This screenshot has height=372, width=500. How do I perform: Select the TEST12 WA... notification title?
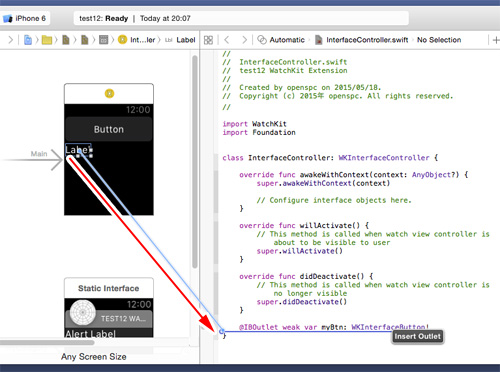pos(123,319)
